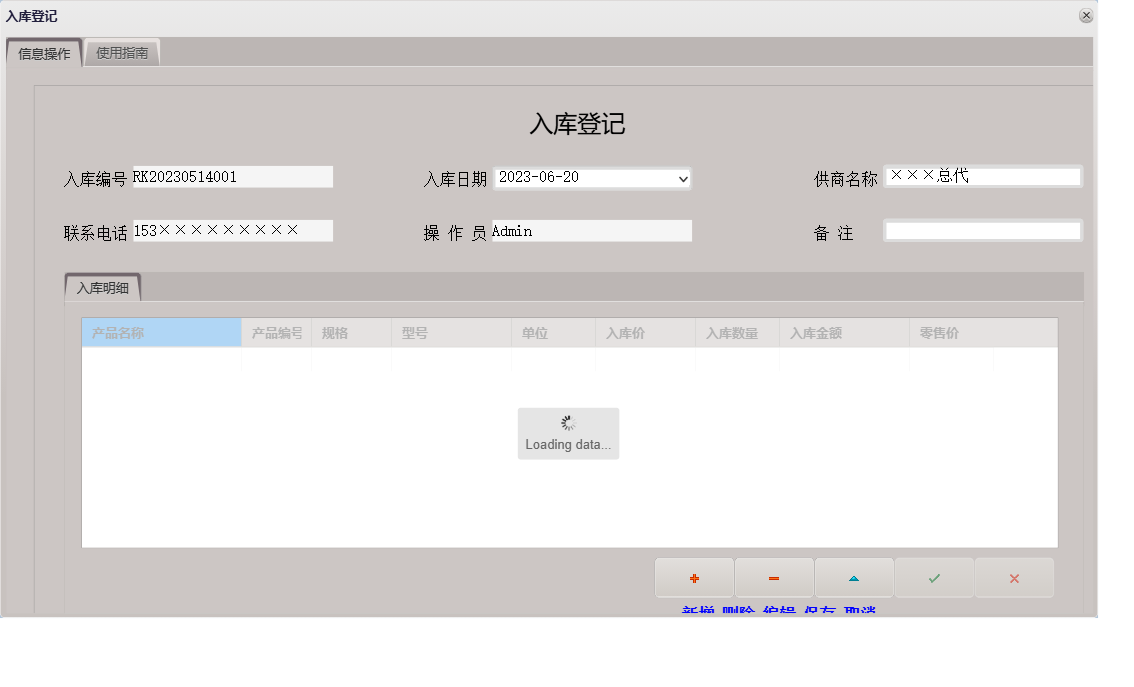Click the red X cancel icon
The width and height of the screenshot is (1134, 687).
tap(1013, 577)
